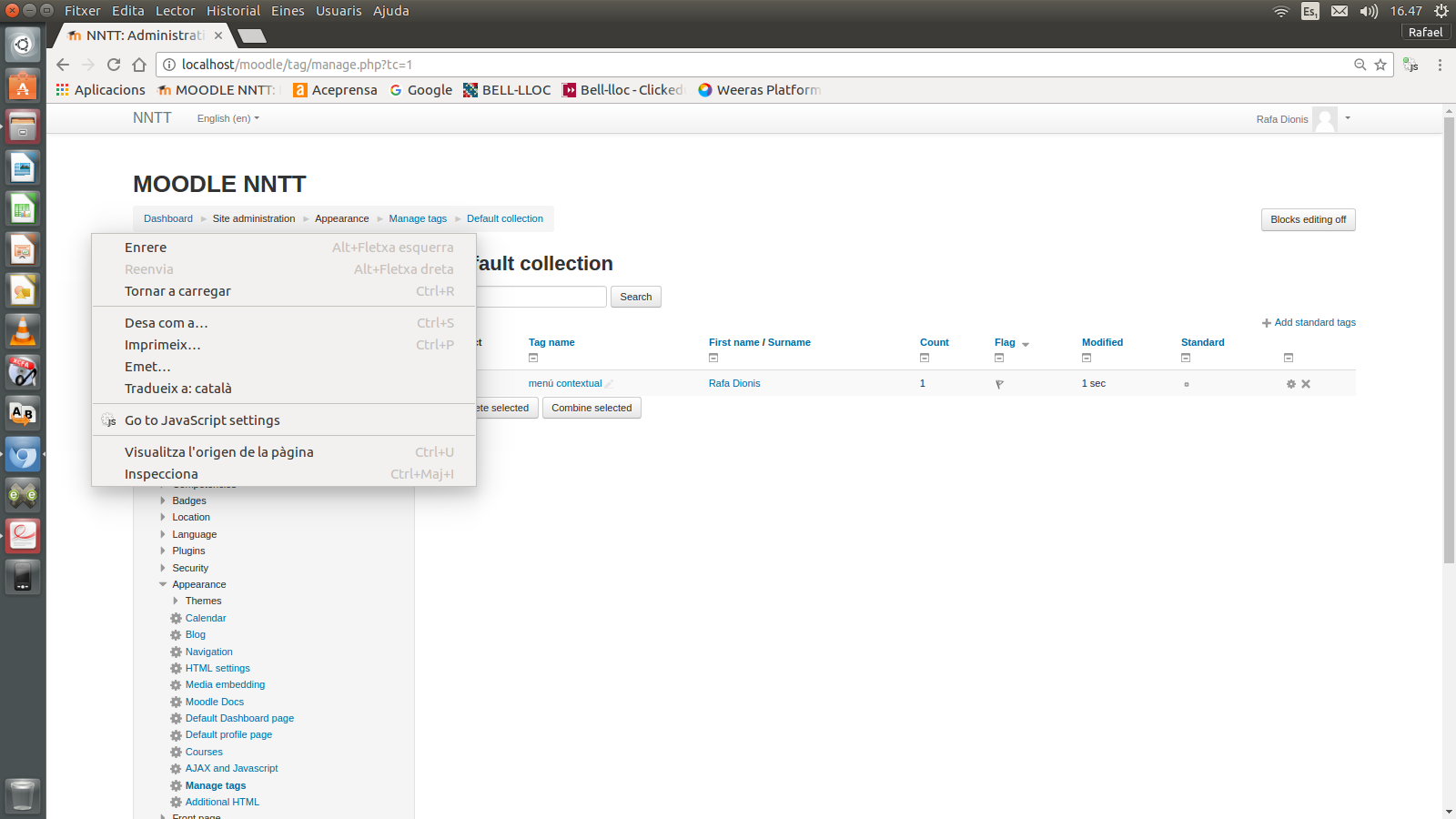Image resolution: width=1456 pixels, height=819 pixels.
Task: Click the browser Reload page icon
Action: [x=114, y=65]
